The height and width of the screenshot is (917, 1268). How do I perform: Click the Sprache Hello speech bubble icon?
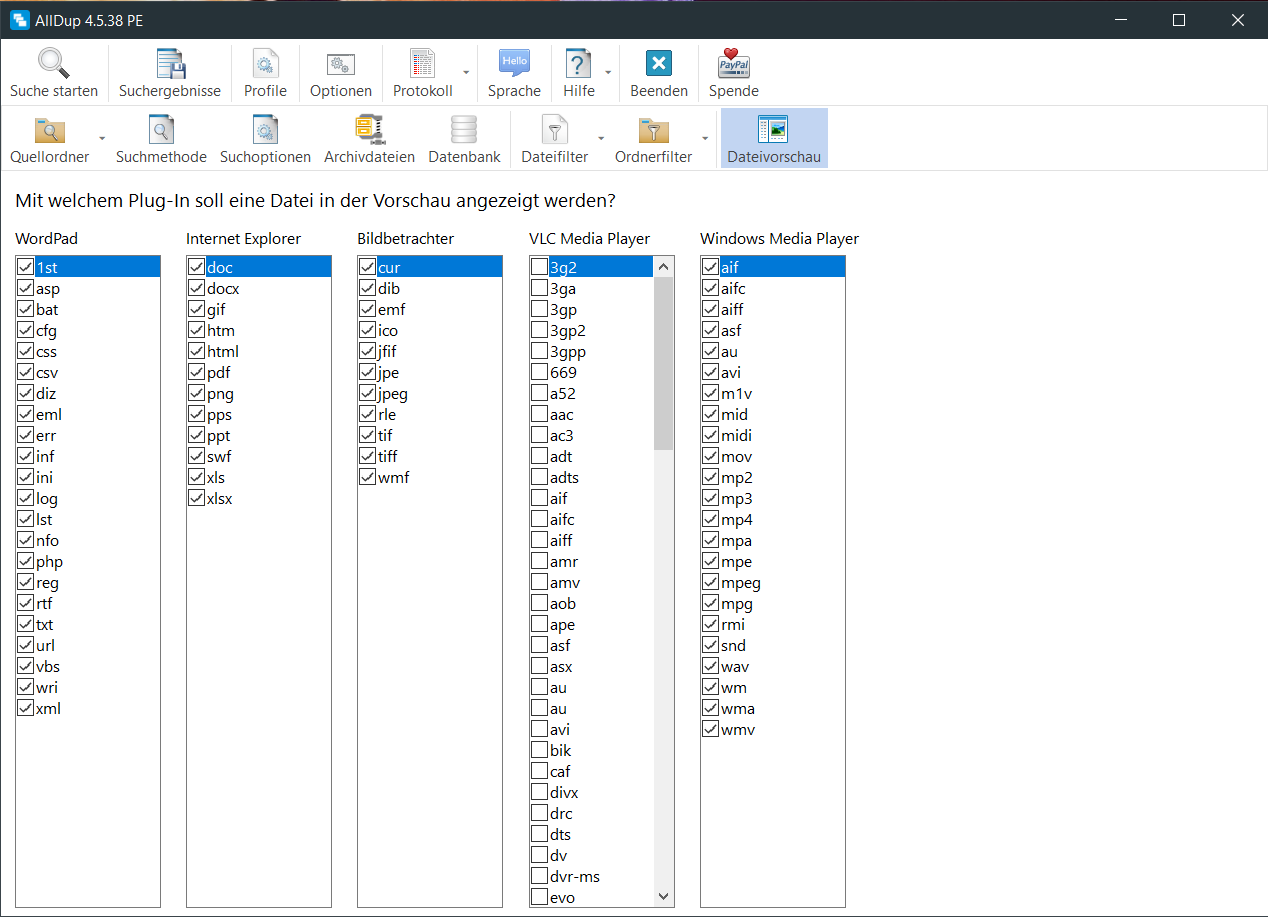coord(514,64)
